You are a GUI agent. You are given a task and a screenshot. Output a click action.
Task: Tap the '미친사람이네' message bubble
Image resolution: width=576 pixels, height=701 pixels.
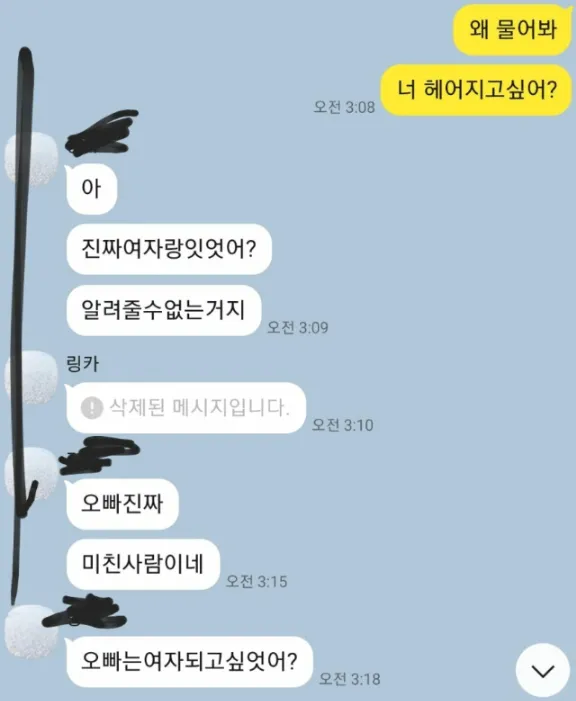point(143,564)
